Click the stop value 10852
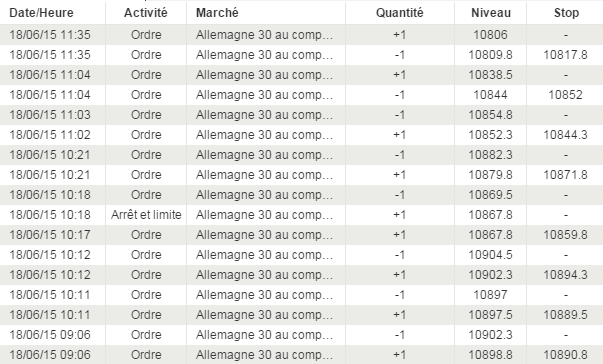This screenshot has height=364, width=603. click(x=565, y=95)
